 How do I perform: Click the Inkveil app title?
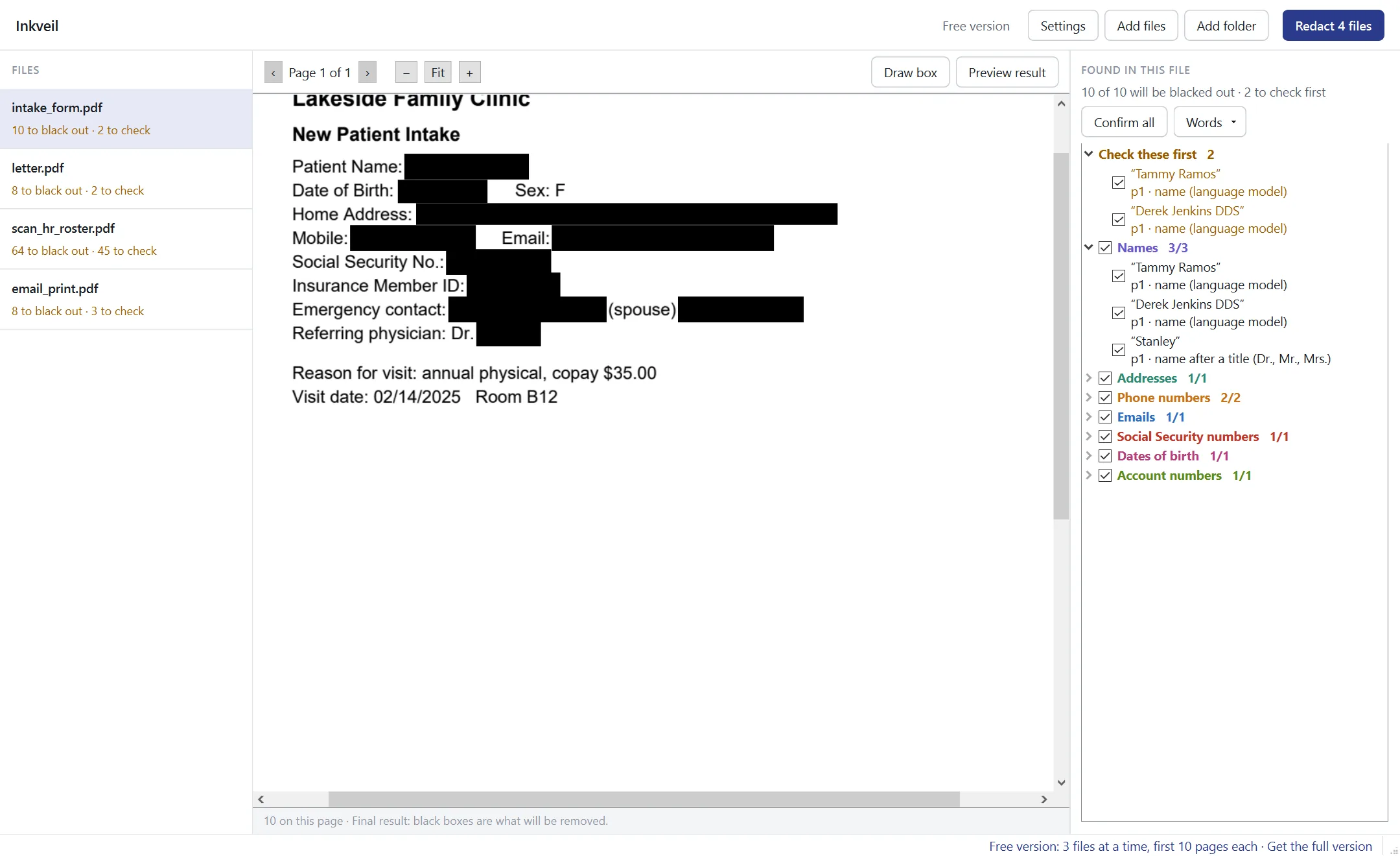click(x=37, y=26)
